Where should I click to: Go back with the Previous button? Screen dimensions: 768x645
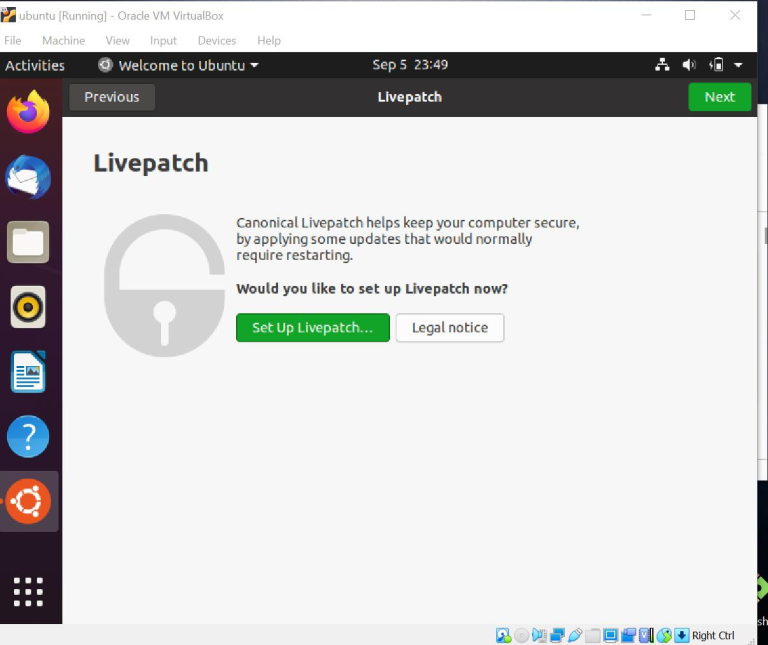click(111, 97)
